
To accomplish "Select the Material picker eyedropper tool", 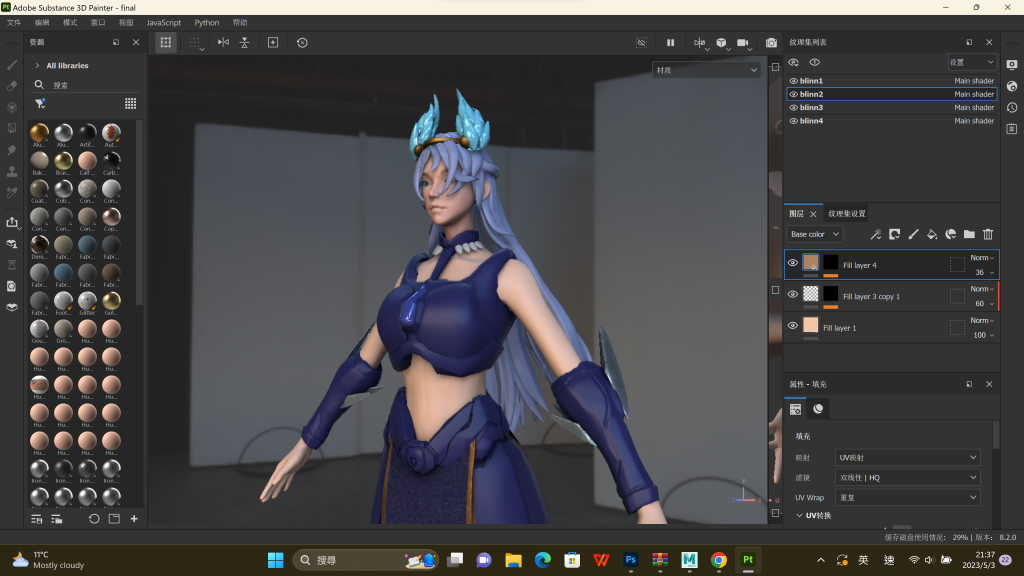I will [12, 193].
